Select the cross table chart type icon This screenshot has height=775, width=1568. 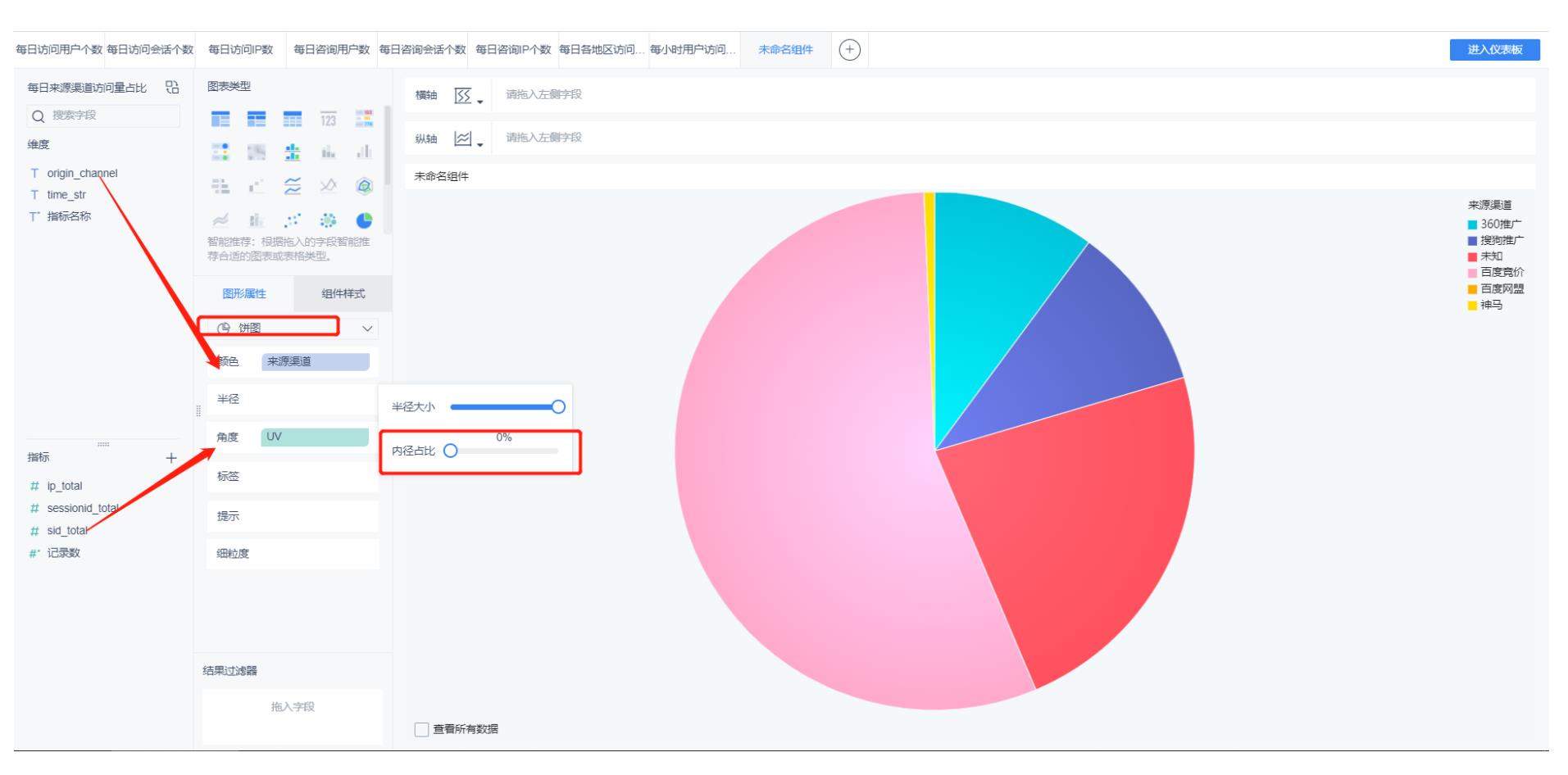tap(257, 120)
